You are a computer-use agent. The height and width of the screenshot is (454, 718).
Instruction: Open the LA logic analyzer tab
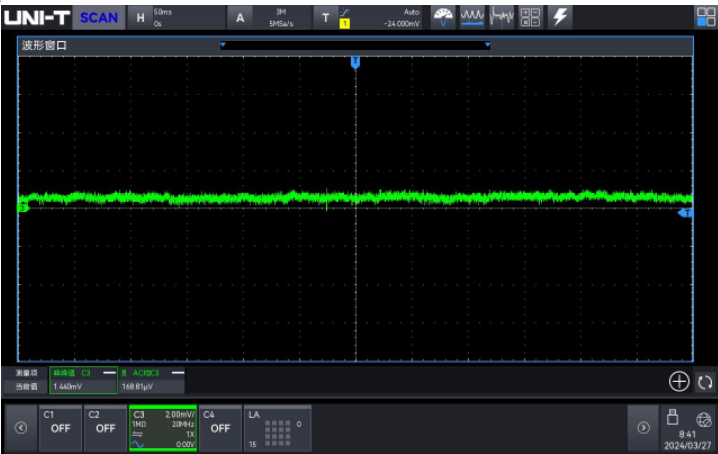(x=277, y=427)
